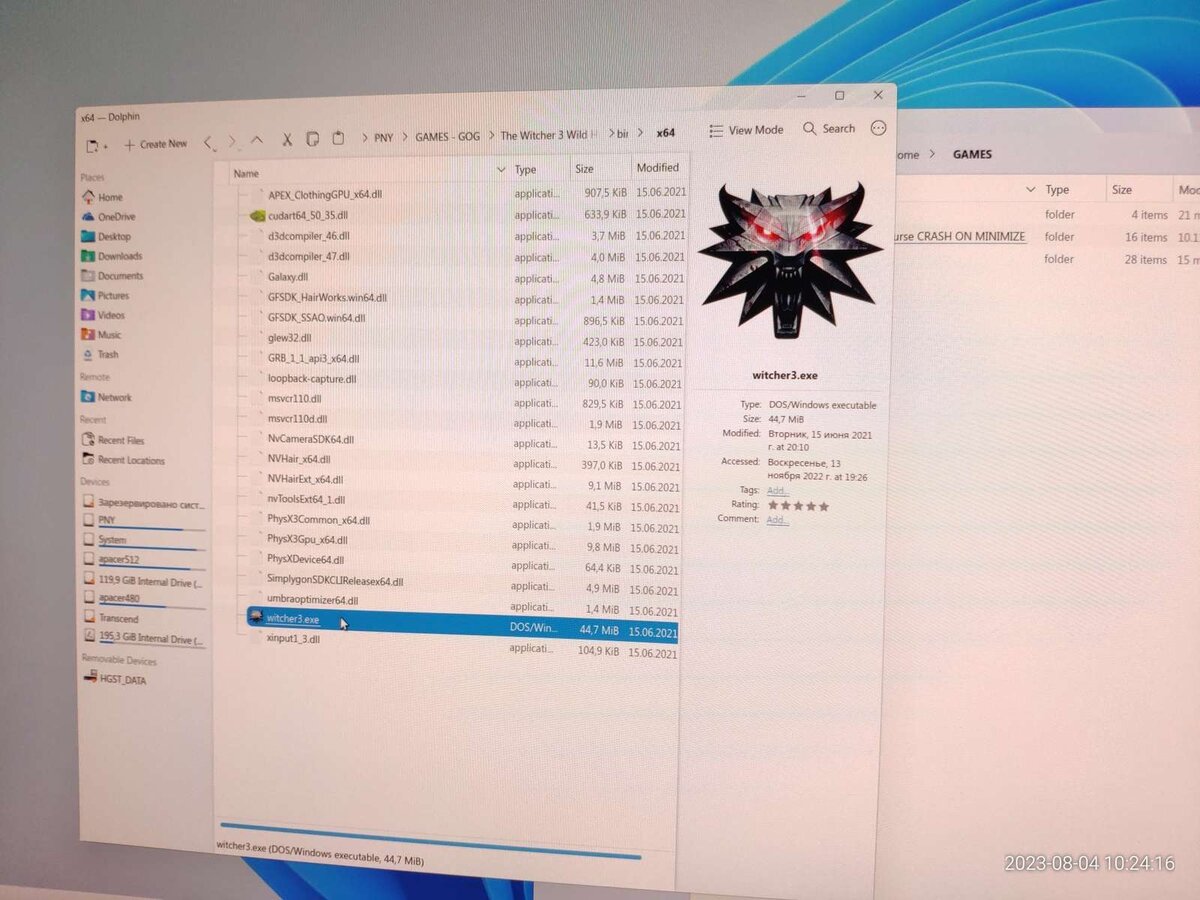Image resolution: width=1200 pixels, height=900 pixels.
Task: Open Network under Remote
Action: pos(107,397)
